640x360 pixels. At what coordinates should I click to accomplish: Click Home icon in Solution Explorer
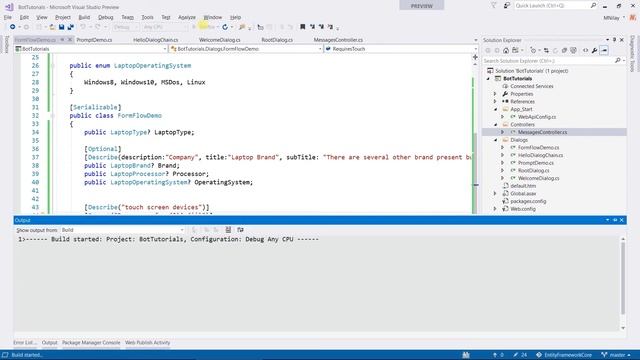point(506,50)
